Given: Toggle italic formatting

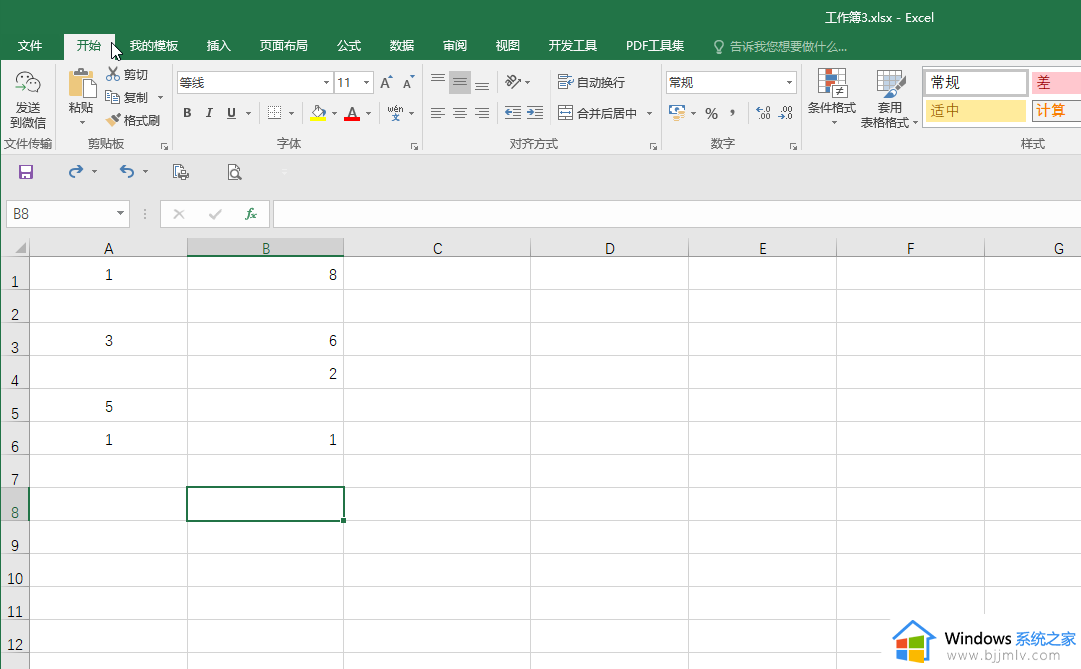Looking at the screenshot, I should (209, 113).
